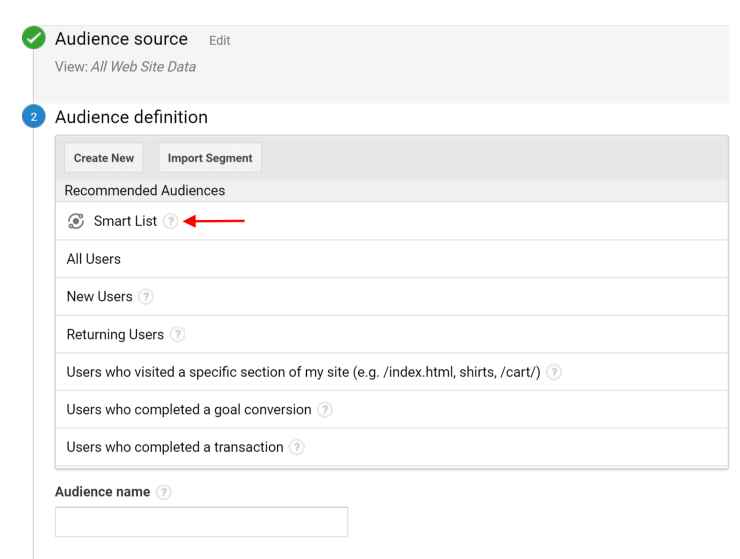Select users who completed a goal conversion
Image resolution: width=740 pixels, height=559 pixels.
[392, 410]
